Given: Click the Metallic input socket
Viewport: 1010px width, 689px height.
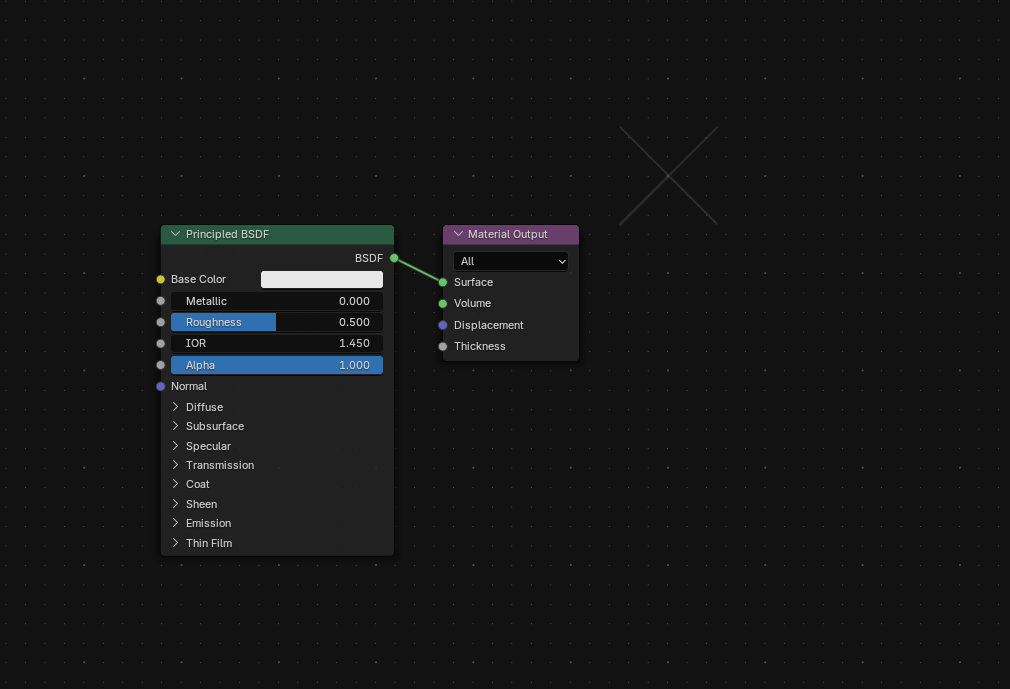Looking at the screenshot, I should click(160, 301).
